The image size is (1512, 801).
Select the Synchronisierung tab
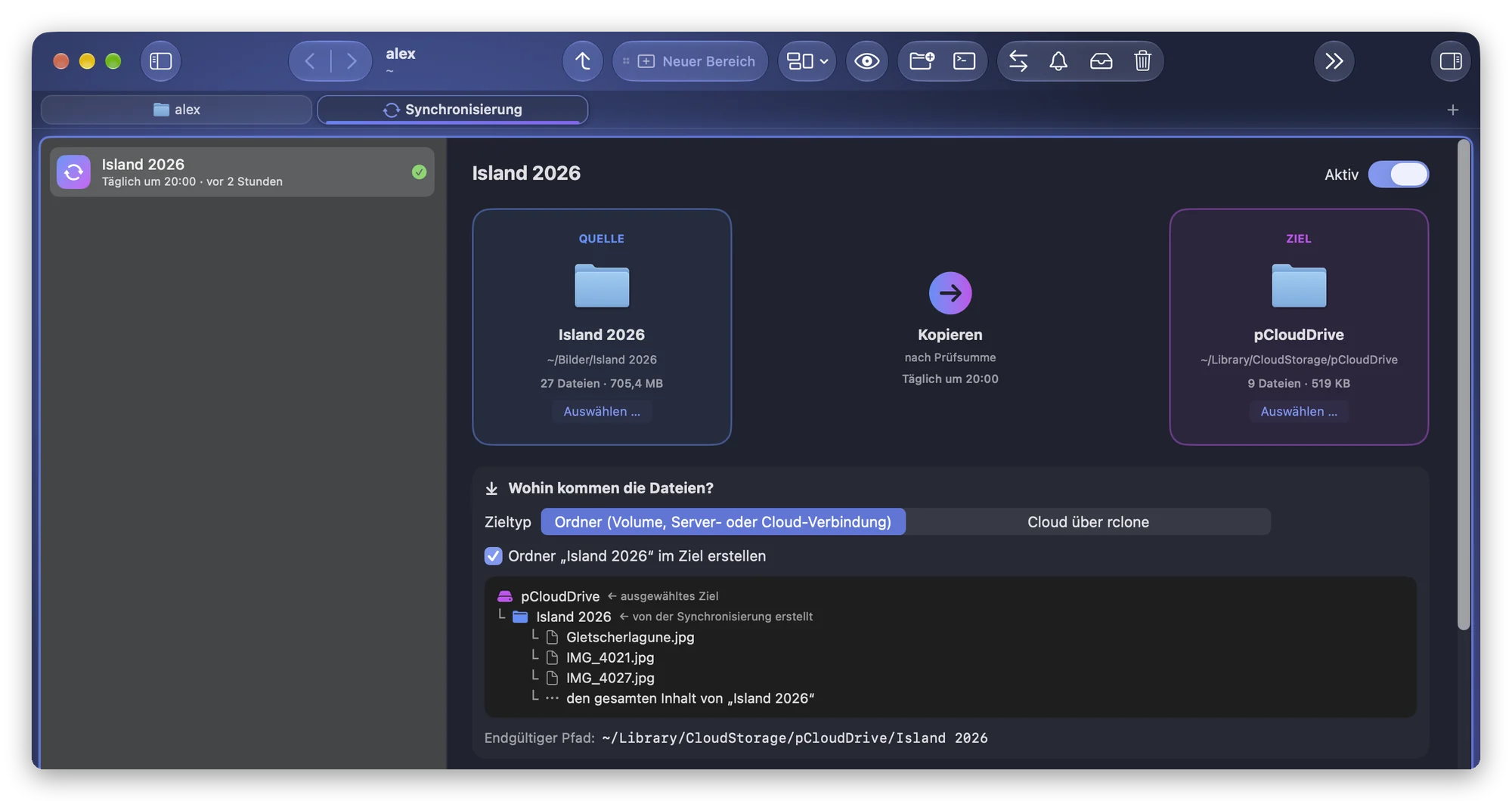point(452,110)
